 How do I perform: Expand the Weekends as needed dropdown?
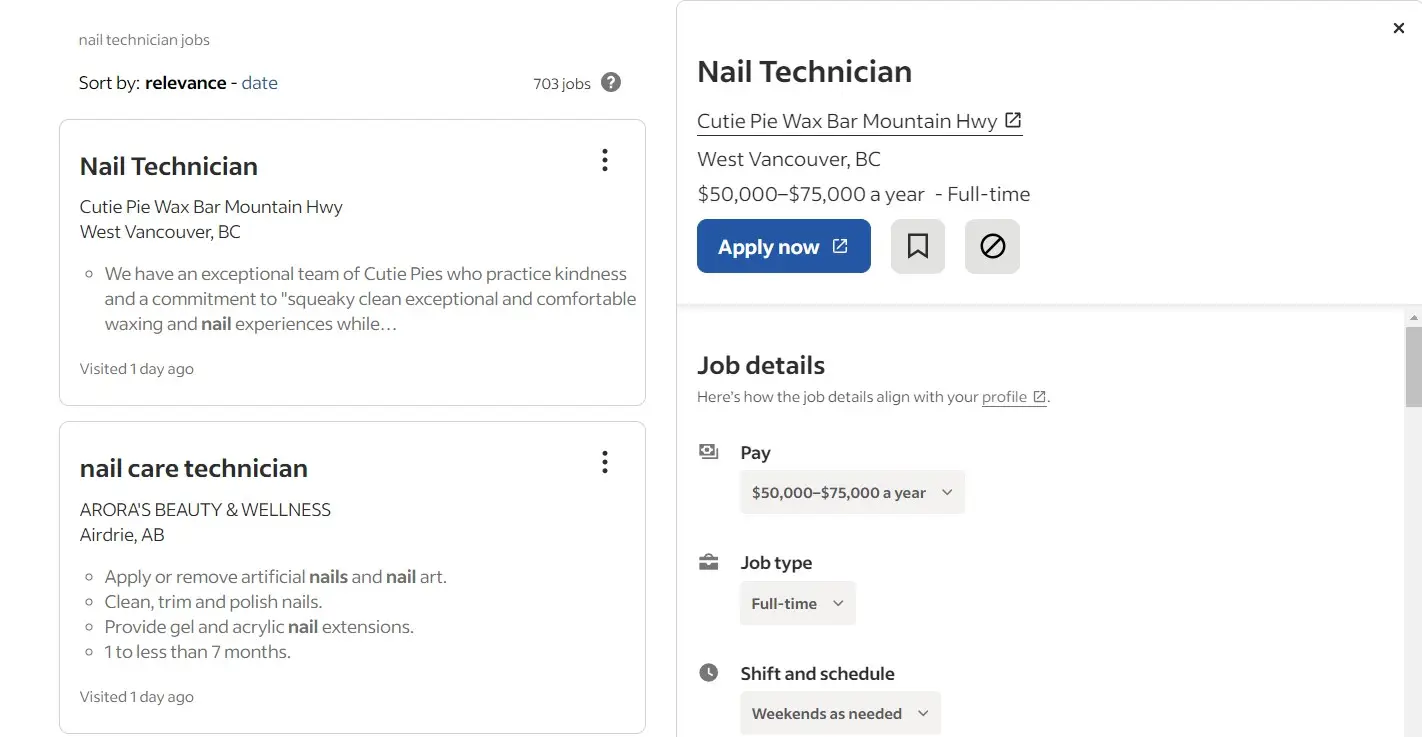(840, 713)
